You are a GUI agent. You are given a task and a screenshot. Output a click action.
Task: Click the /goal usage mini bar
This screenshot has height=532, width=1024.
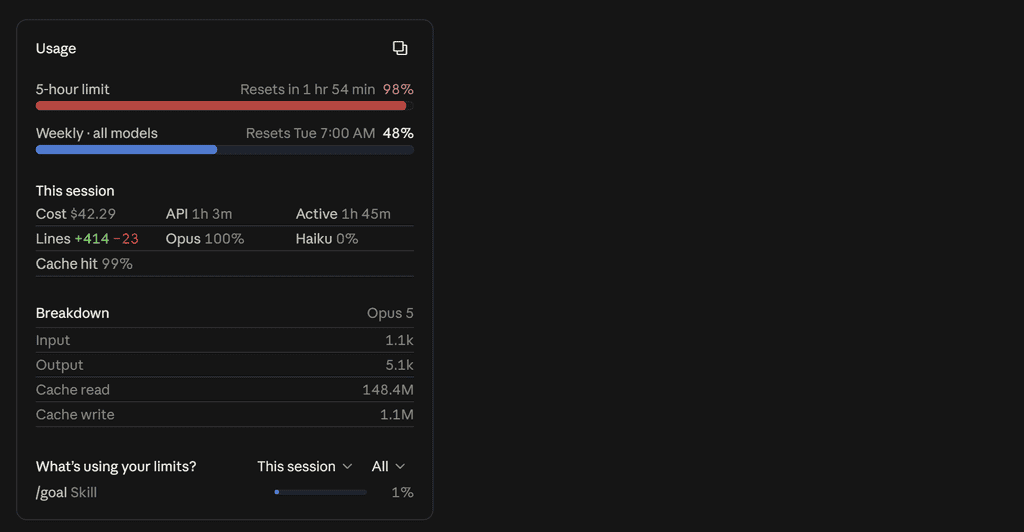click(321, 492)
